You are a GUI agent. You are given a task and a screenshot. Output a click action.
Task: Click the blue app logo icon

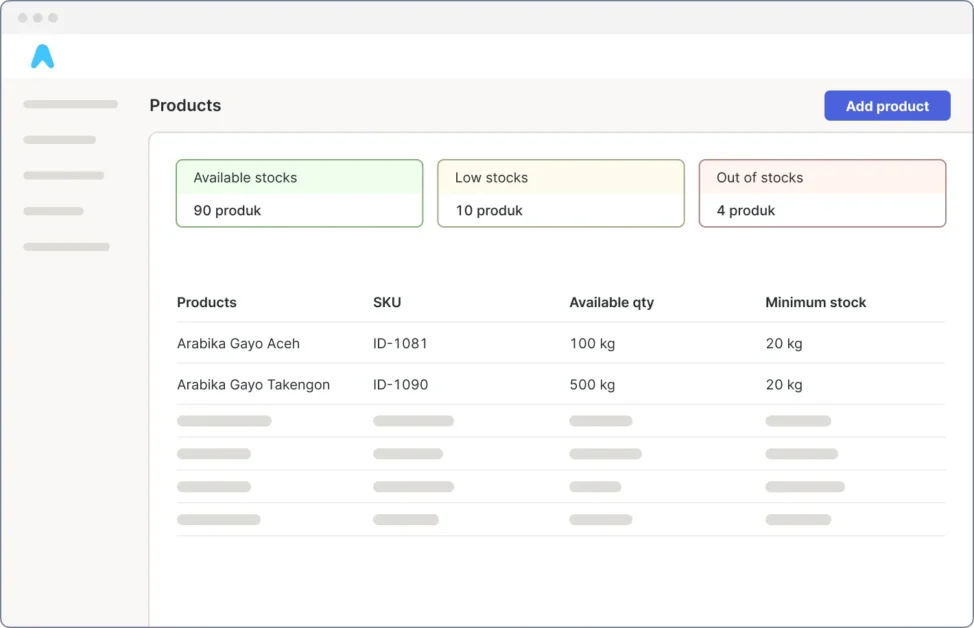pyautogui.click(x=42, y=56)
